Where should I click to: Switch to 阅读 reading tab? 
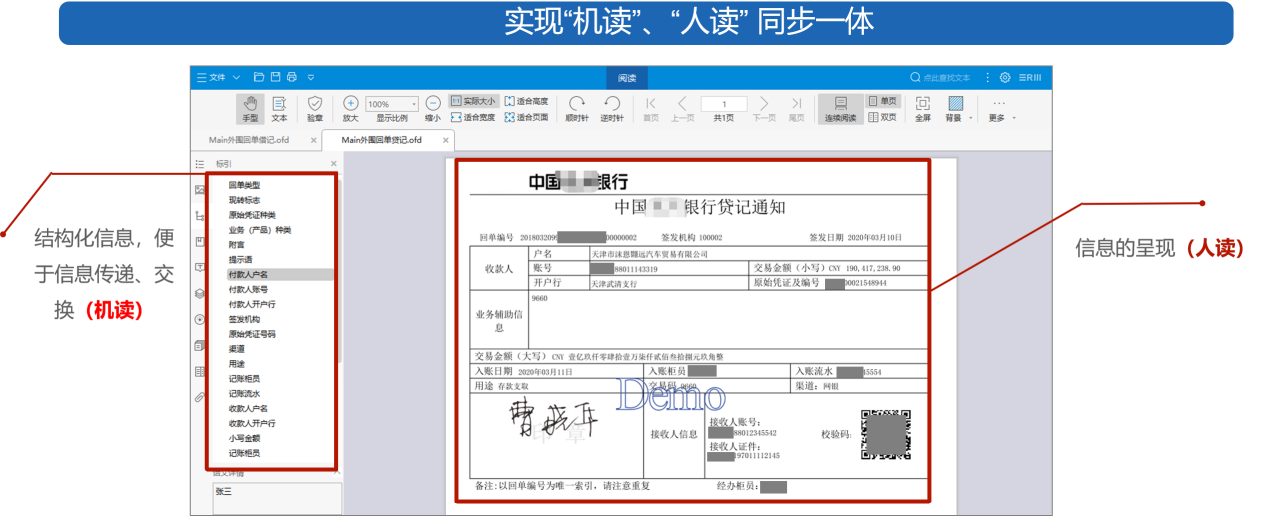(627, 77)
